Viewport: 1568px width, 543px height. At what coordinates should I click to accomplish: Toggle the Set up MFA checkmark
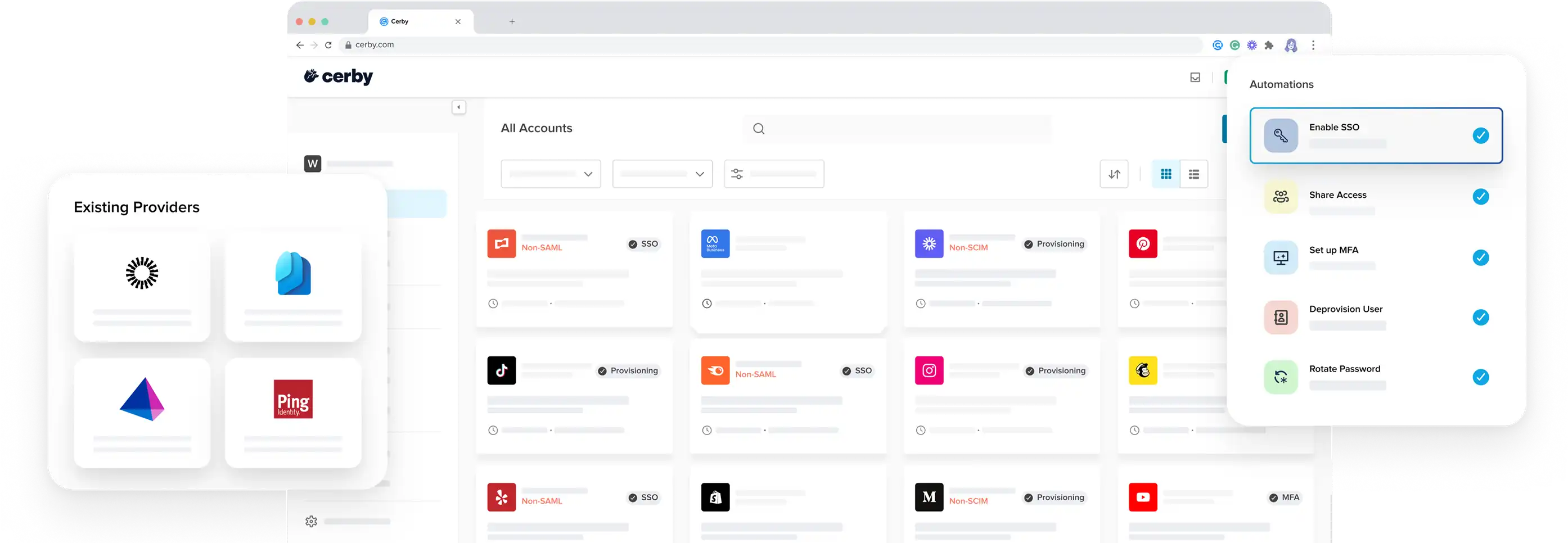[x=1480, y=258]
